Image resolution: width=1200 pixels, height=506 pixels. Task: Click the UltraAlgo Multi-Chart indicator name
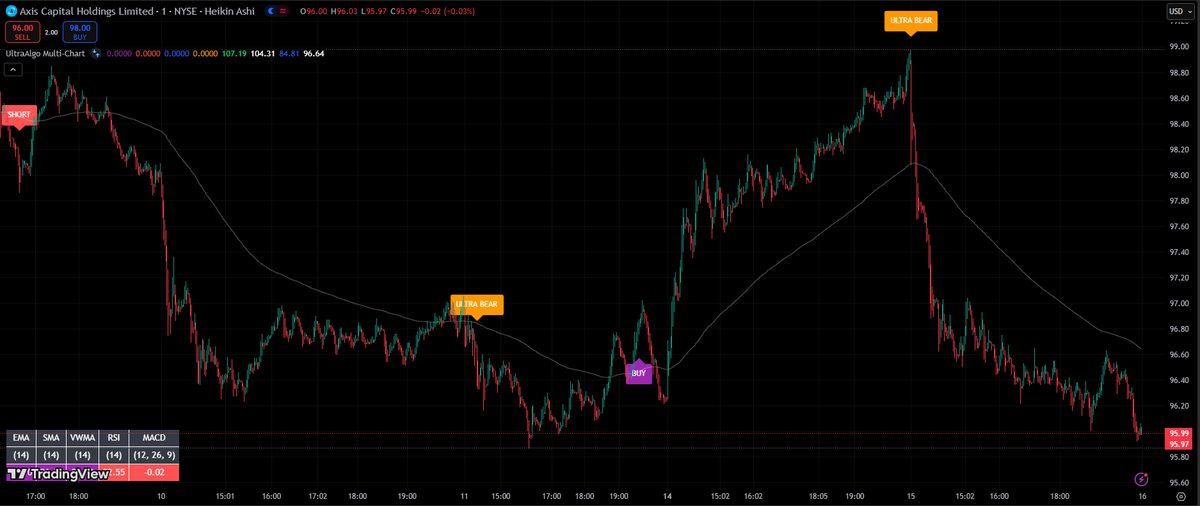(x=44, y=52)
